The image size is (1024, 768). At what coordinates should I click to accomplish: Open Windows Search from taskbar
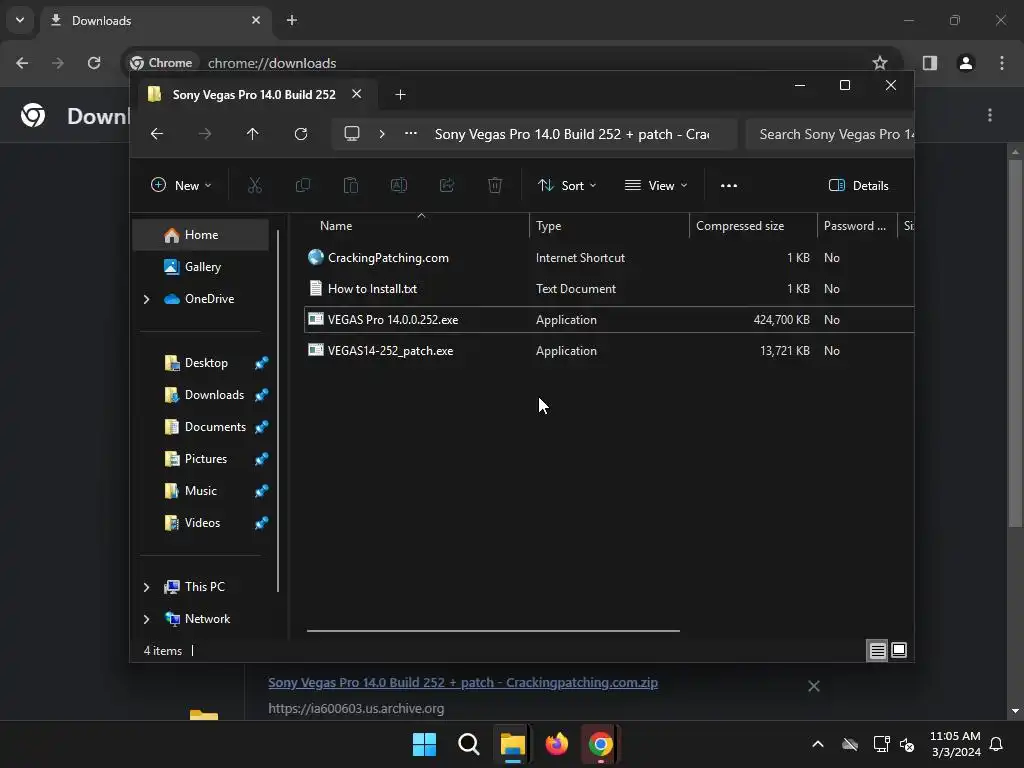[x=468, y=744]
